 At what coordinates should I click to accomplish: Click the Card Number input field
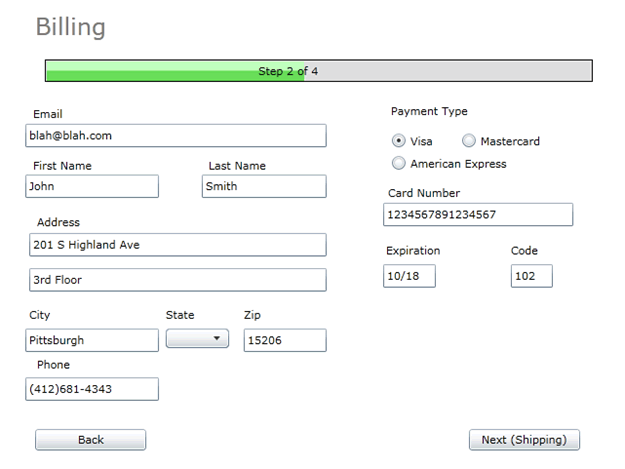click(478, 214)
